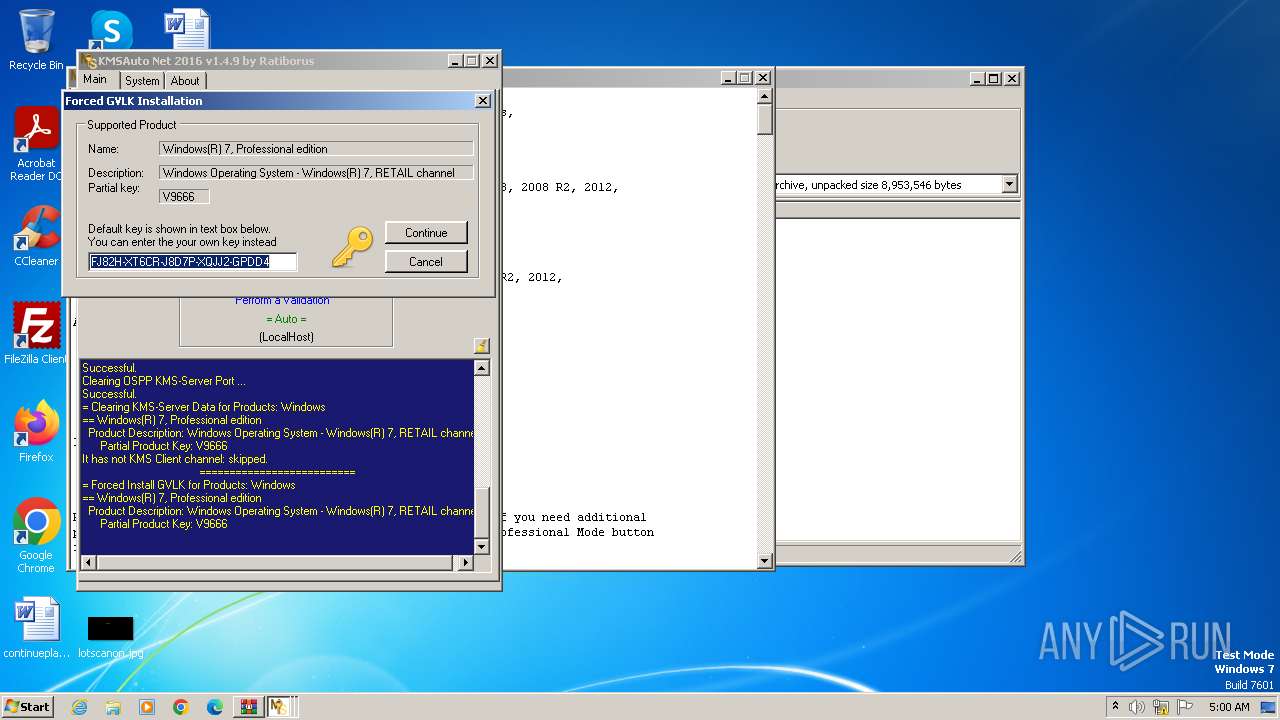This screenshot has height=720, width=1280.
Task: Click the Continue button in Forced GVLK dialog
Action: pyautogui.click(x=426, y=233)
